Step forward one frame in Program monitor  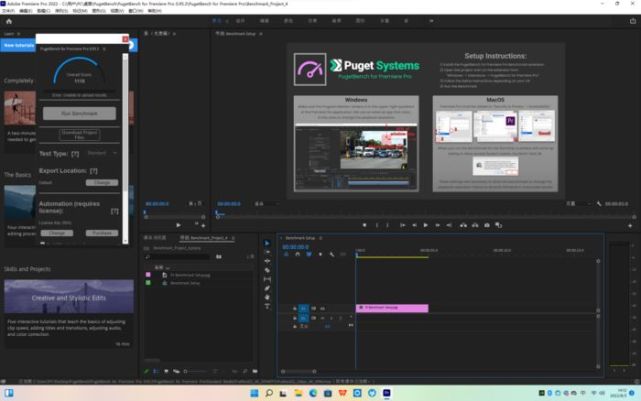pos(437,225)
